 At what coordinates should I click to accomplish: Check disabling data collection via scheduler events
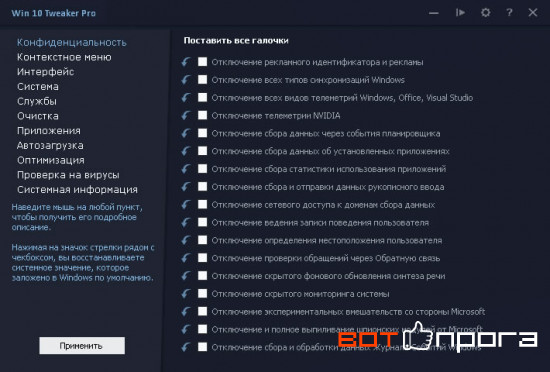pyautogui.click(x=202, y=133)
